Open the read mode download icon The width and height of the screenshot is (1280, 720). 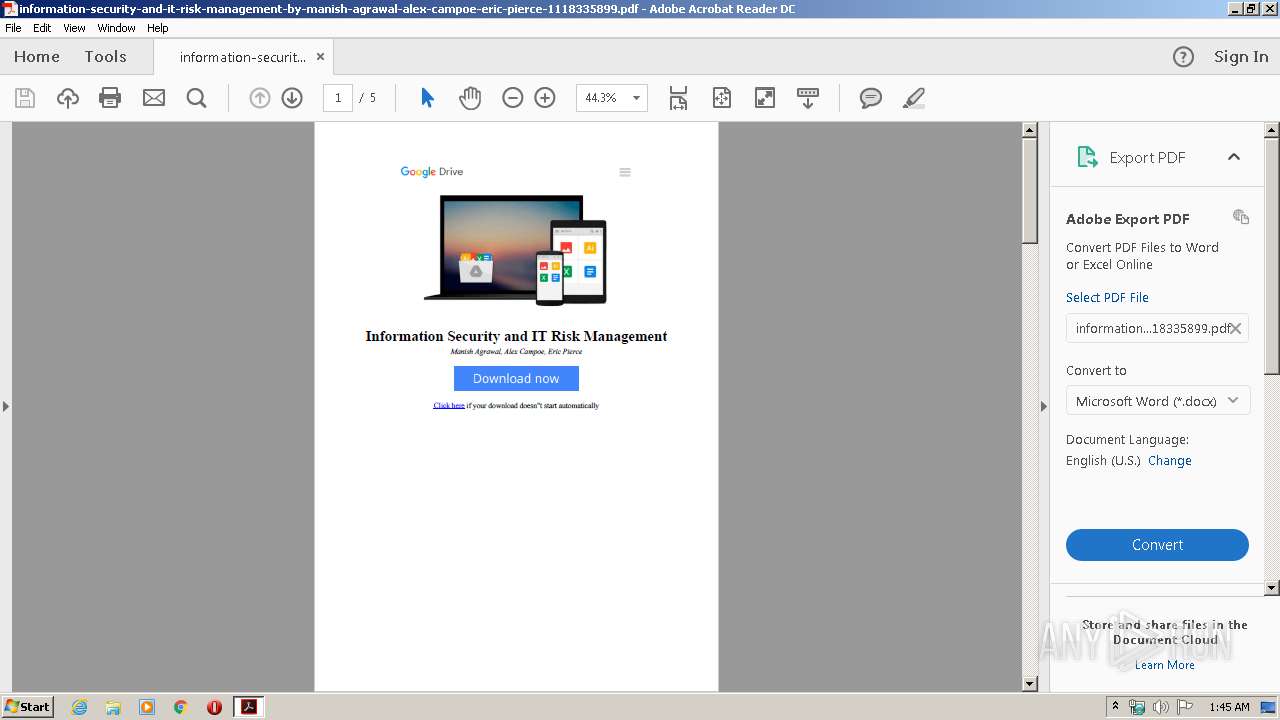click(x=808, y=98)
